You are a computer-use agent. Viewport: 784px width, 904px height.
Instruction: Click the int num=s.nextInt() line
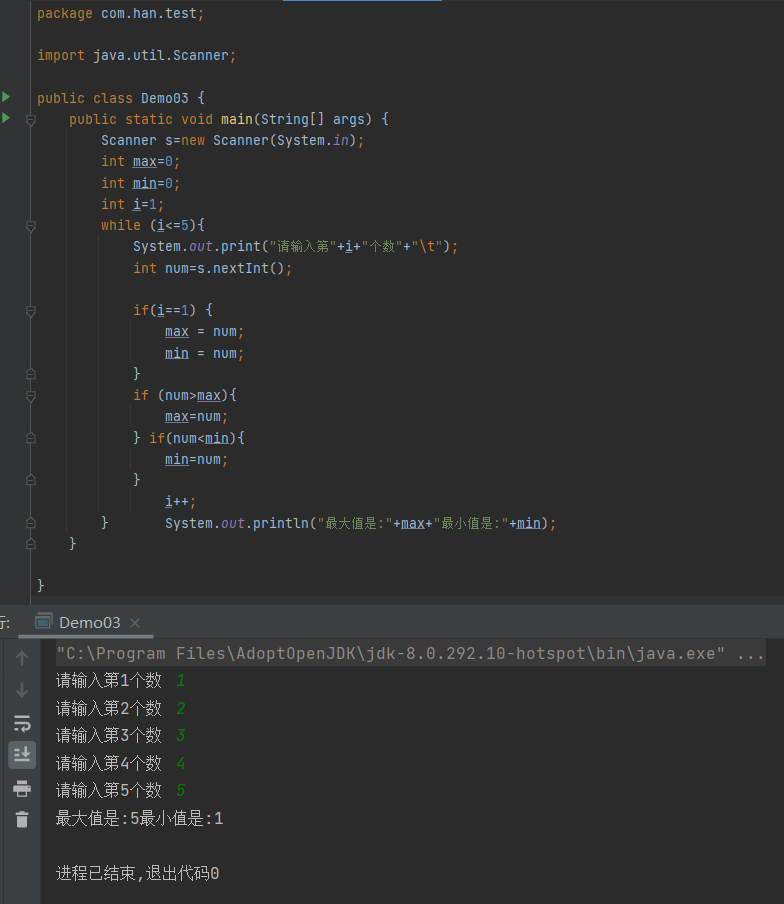tap(213, 268)
